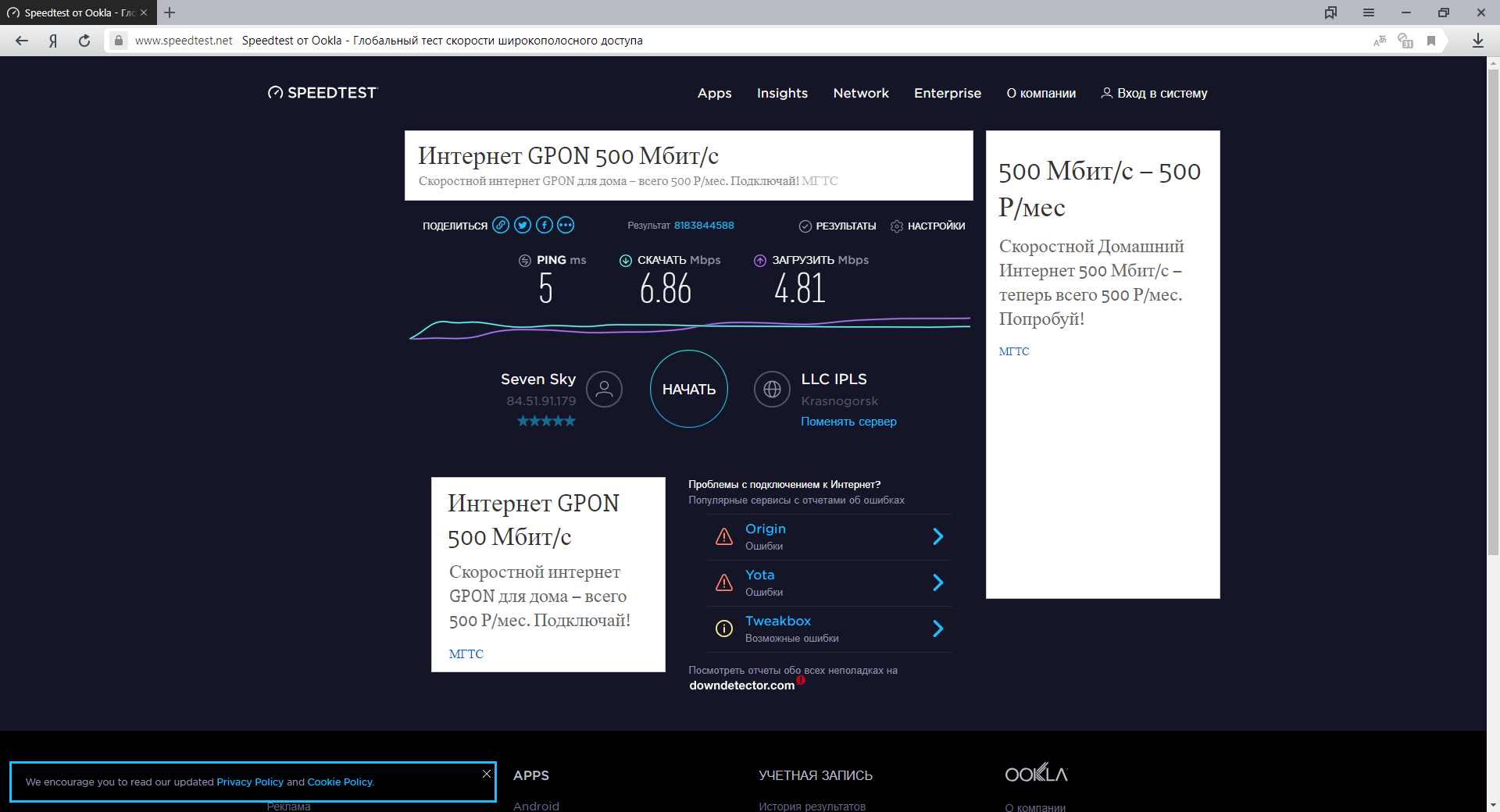Open the Enterprise menu

(x=948, y=93)
